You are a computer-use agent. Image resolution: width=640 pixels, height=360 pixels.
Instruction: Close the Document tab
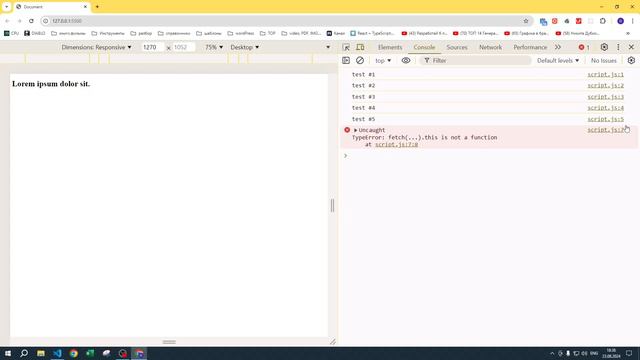(85, 7)
